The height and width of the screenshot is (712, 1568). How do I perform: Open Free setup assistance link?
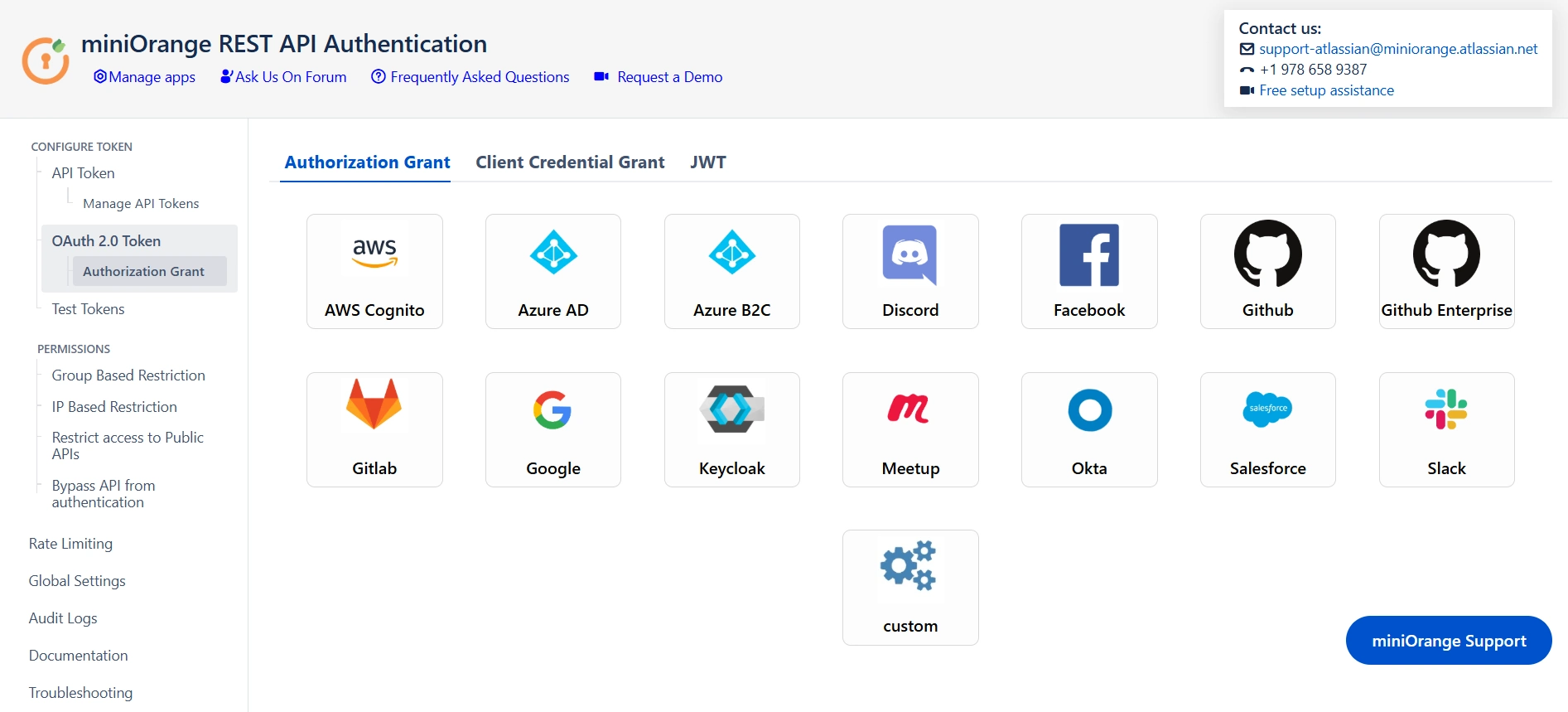pos(1326,90)
